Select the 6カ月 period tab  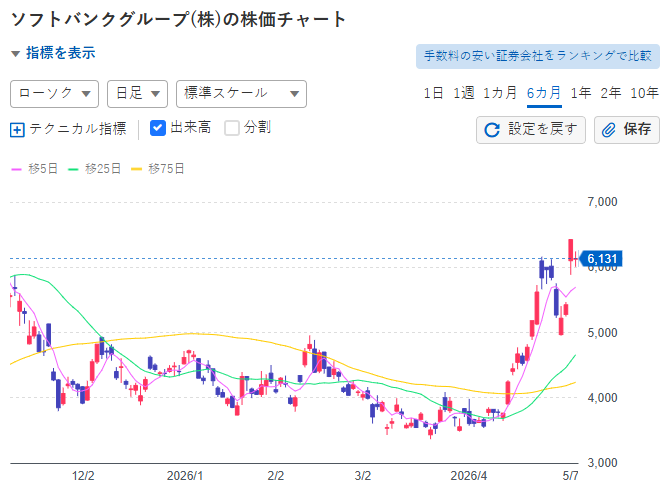[x=544, y=93]
